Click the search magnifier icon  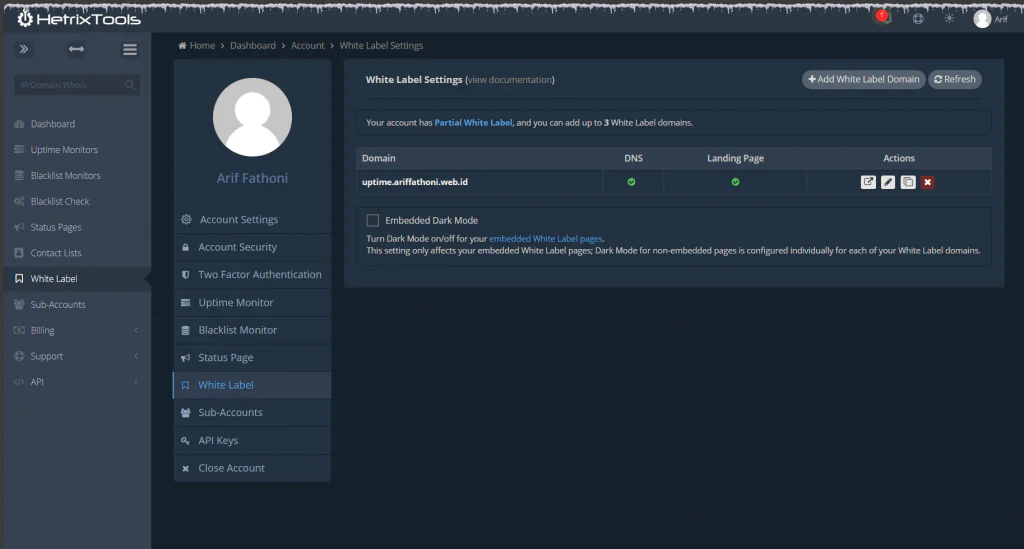129,85
